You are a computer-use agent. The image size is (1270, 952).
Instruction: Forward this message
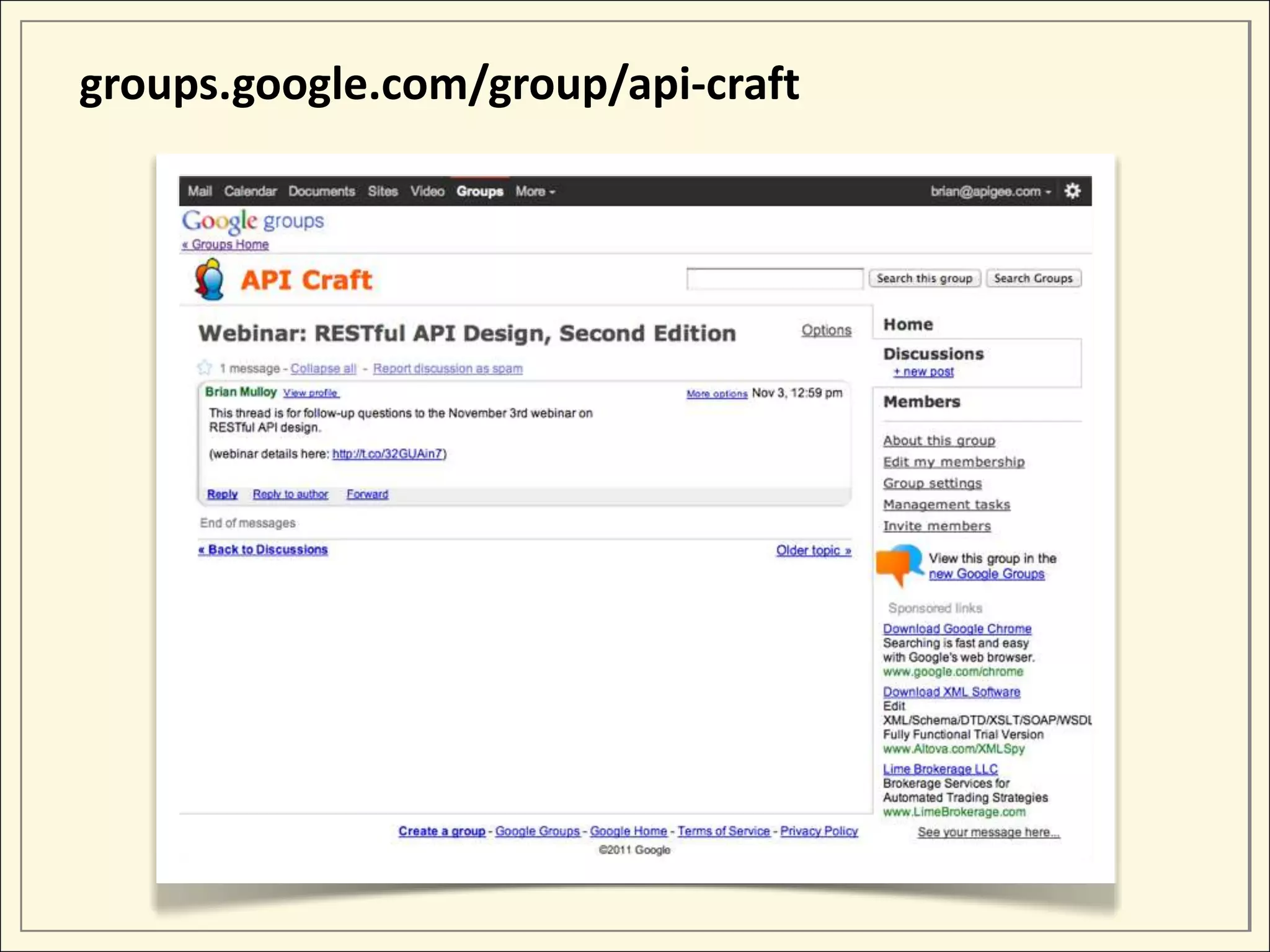pos(367,494)
